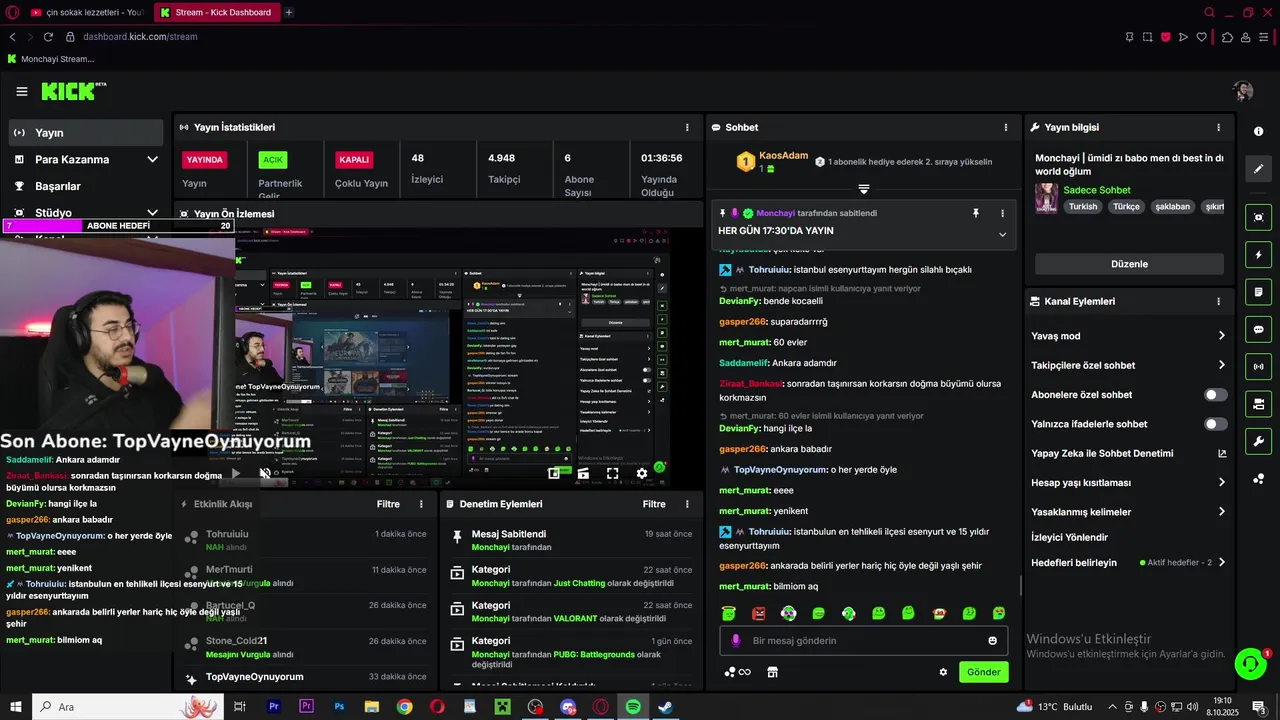This screenshot has width=1280, height=720.
Task: Toggle the document moderation-log panel icon
Action: coord(1258,292)
